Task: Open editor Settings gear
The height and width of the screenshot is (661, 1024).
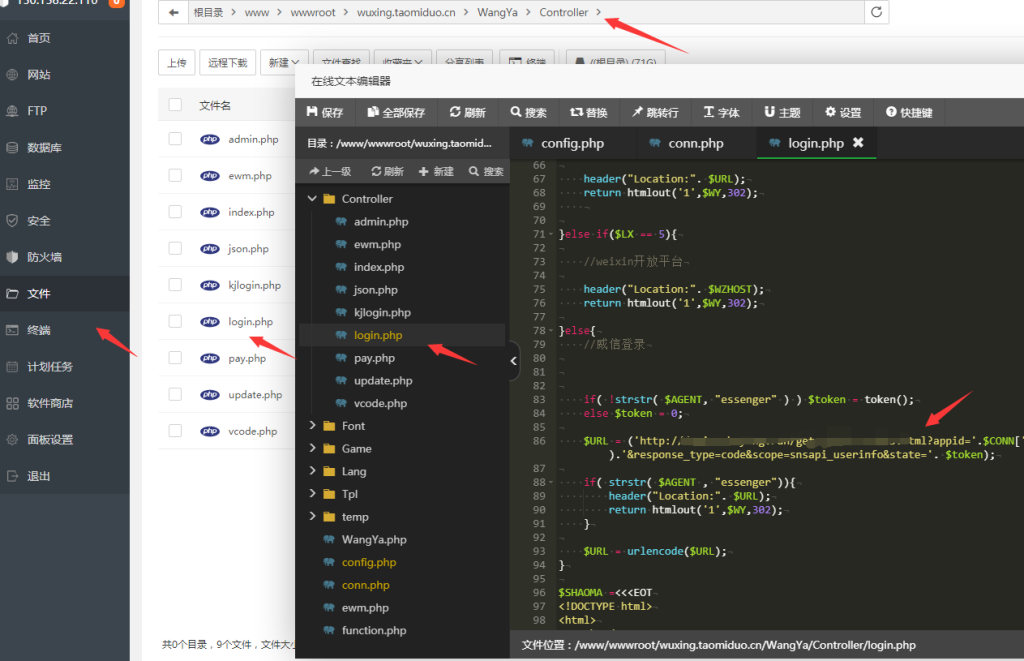Action: click(843, 113)
